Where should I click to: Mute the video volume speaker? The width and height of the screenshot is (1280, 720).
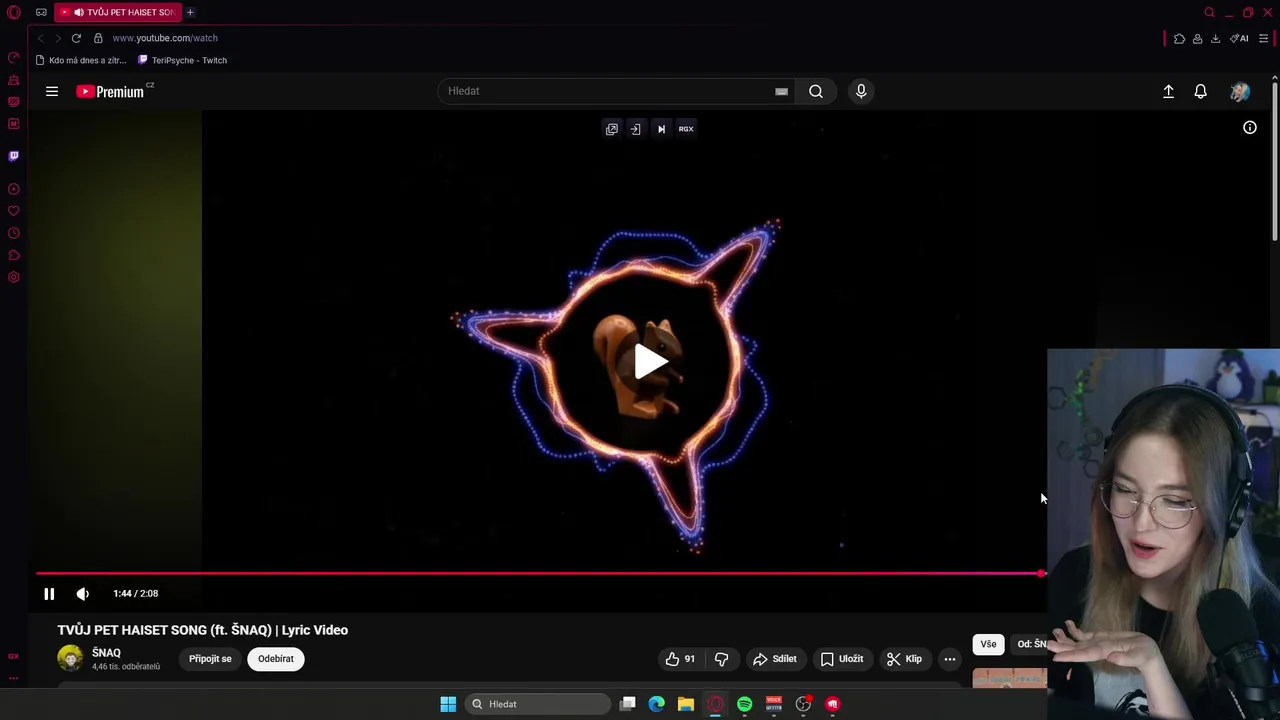click(x=83, y=594)
